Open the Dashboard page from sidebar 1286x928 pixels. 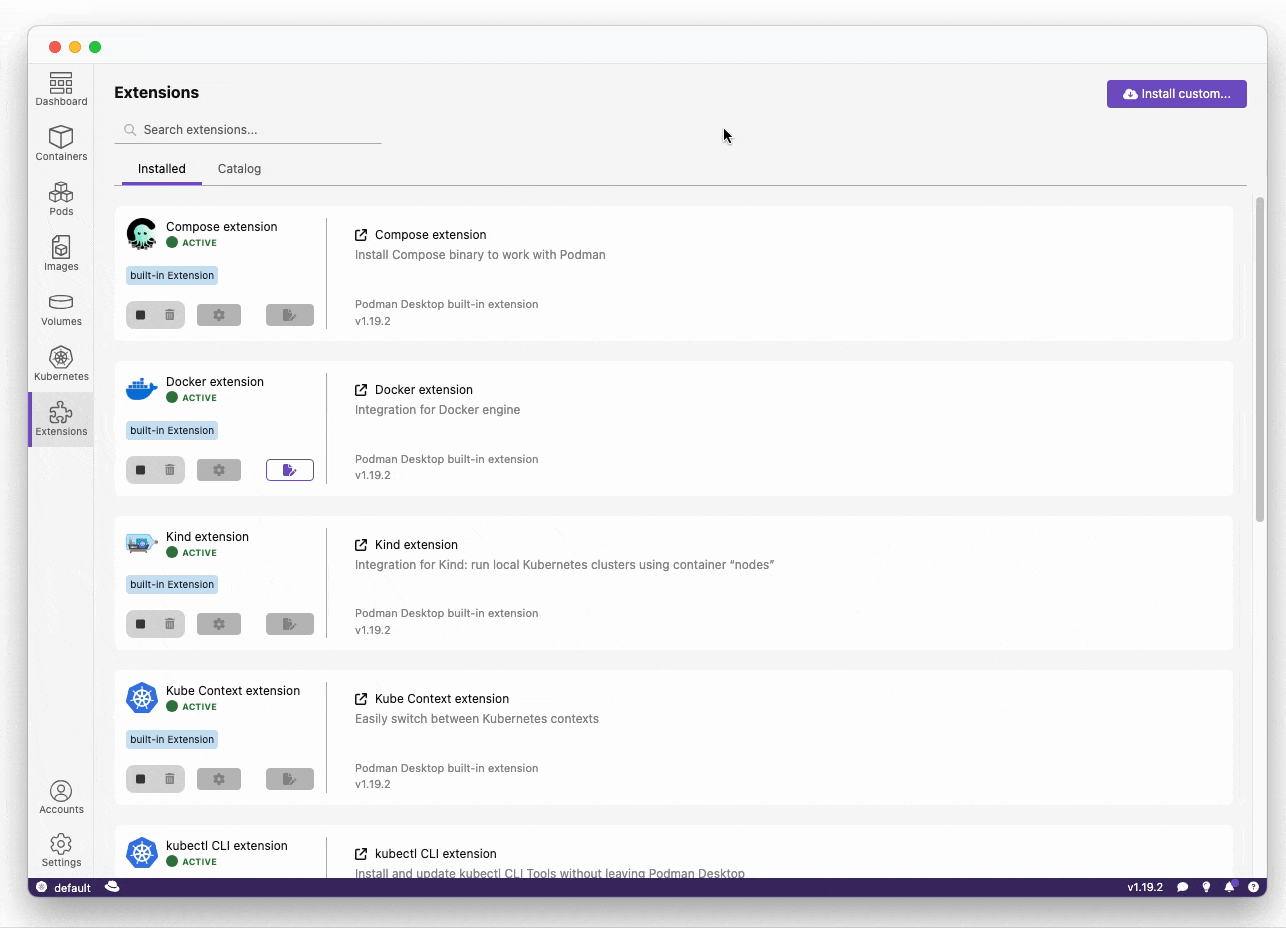pos(61,90)
